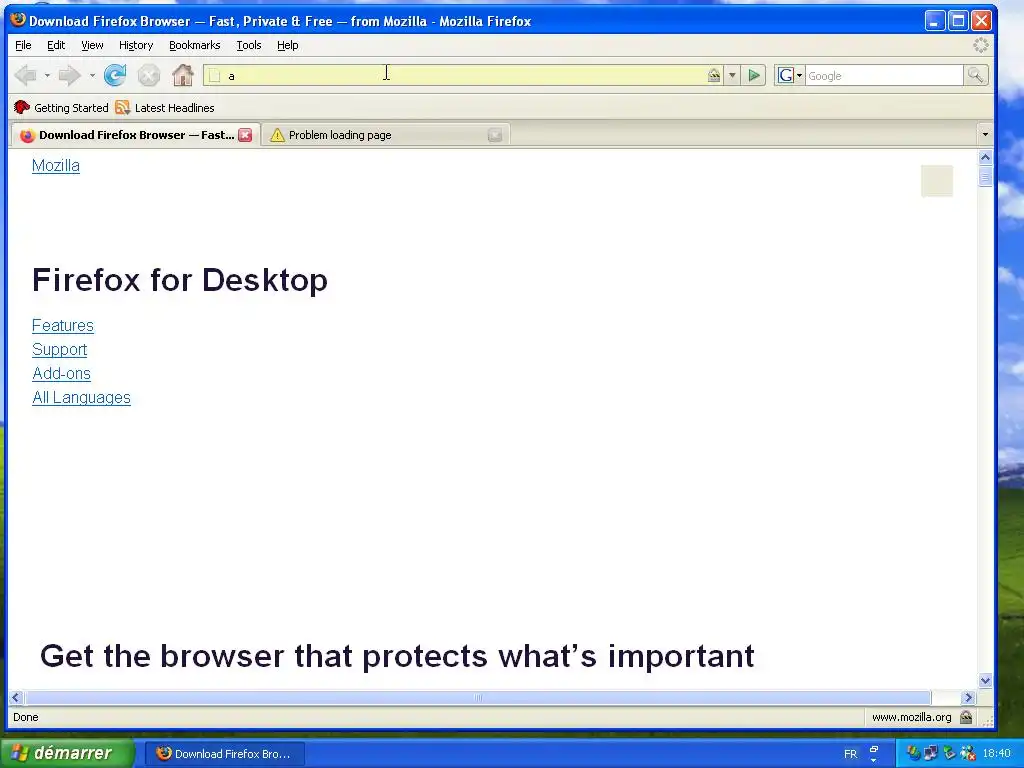The image size is (1024, 768).
Task: Reload the page with the refresh icon
Action: 115,76
